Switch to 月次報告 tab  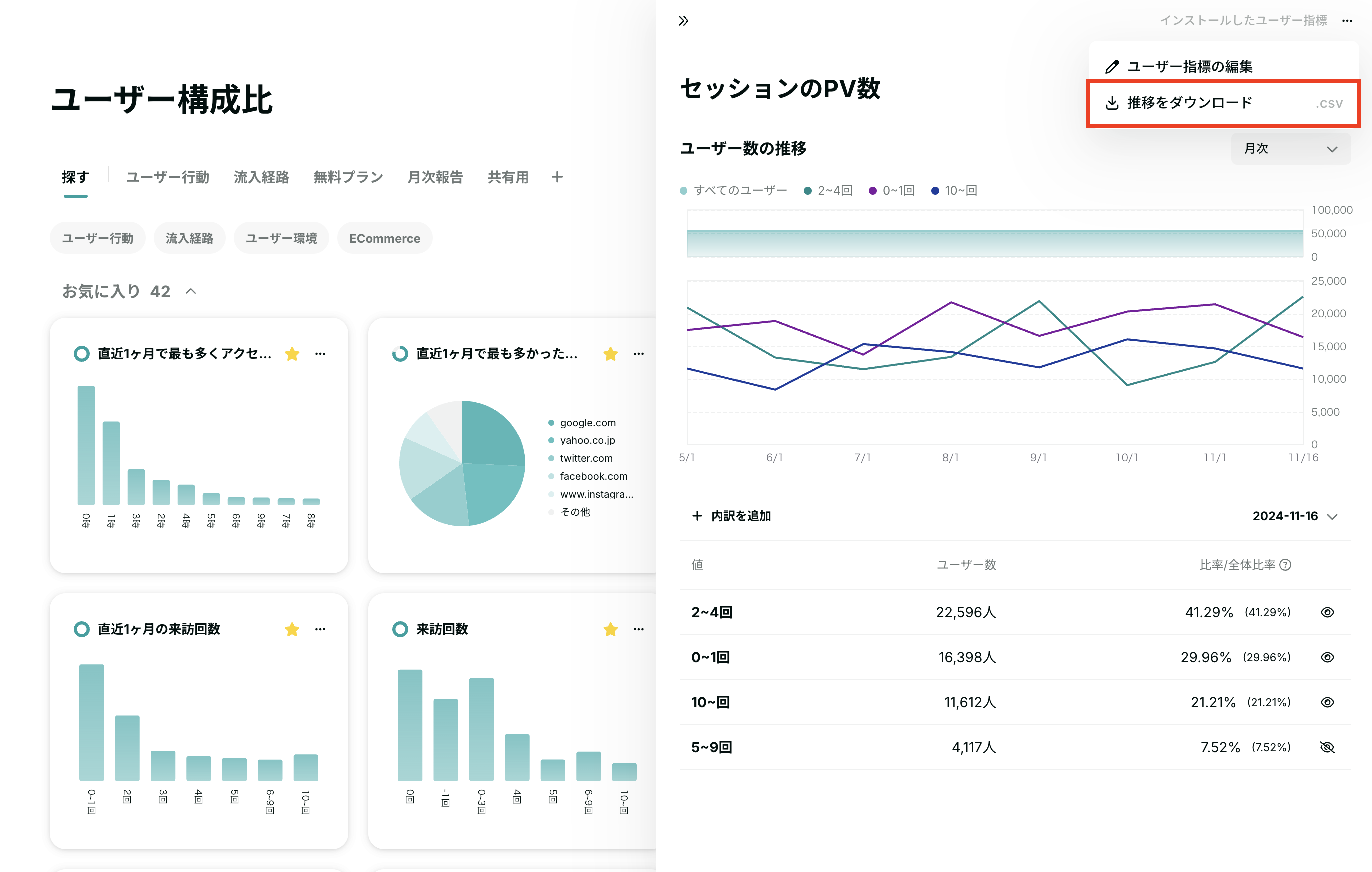(435, 177)
